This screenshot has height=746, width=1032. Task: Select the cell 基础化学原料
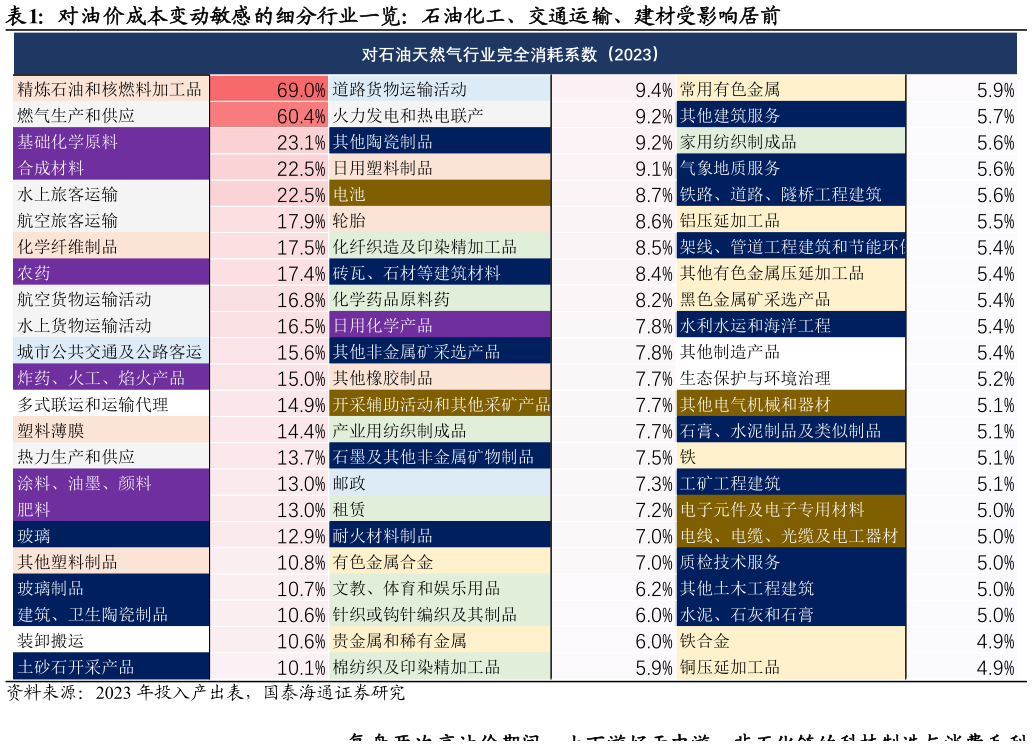[111, 142]
